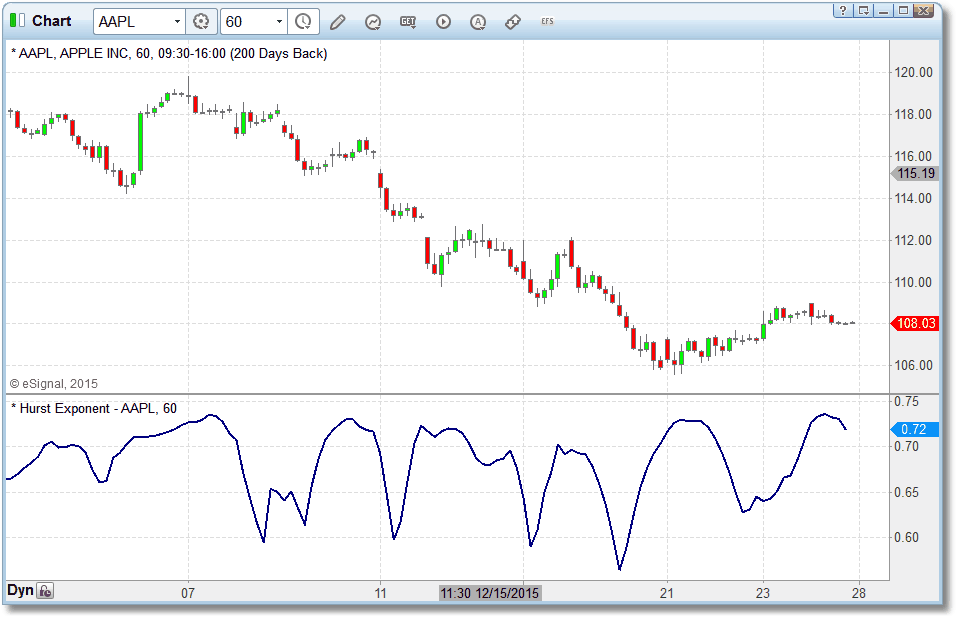The image size is (957, 619).
Task: Open the window options dropdown icon
Action: (x=864, y=10)
